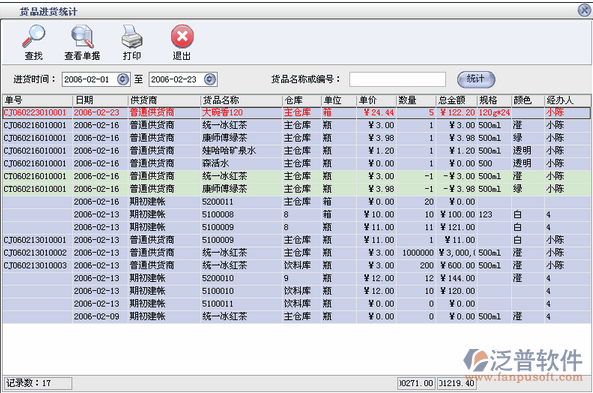This screenshot has width=593, height=393.
Task: Select red row CJ060223010001 大碗香120
Action: click(x=296, y=112)
